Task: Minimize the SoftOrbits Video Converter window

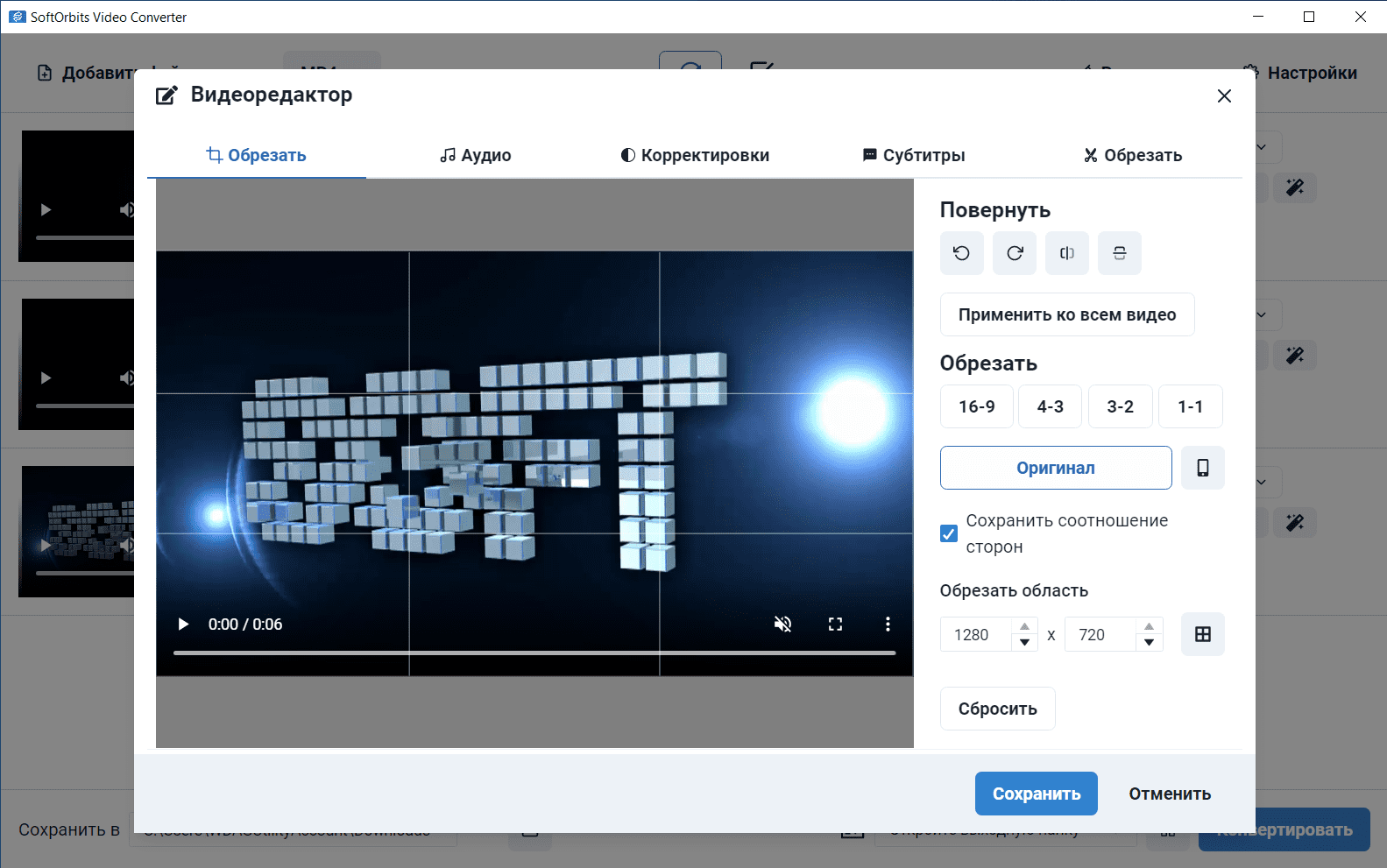Action: 1258,17
